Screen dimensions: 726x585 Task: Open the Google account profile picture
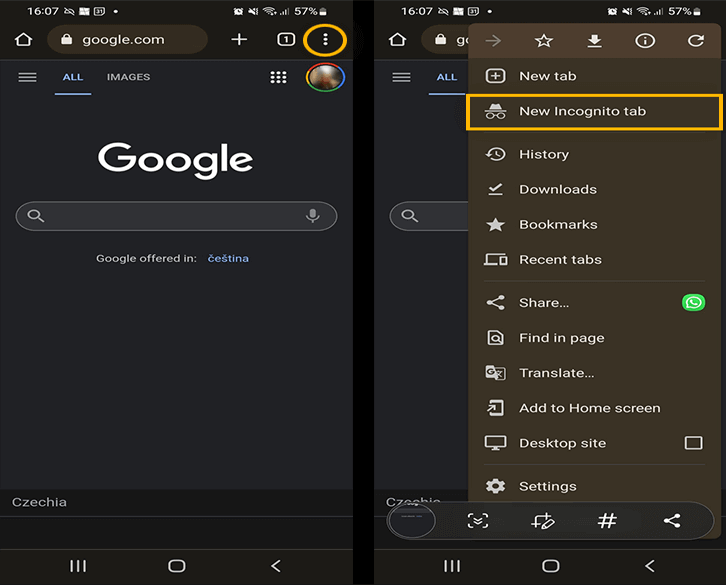tap(325, 78)
